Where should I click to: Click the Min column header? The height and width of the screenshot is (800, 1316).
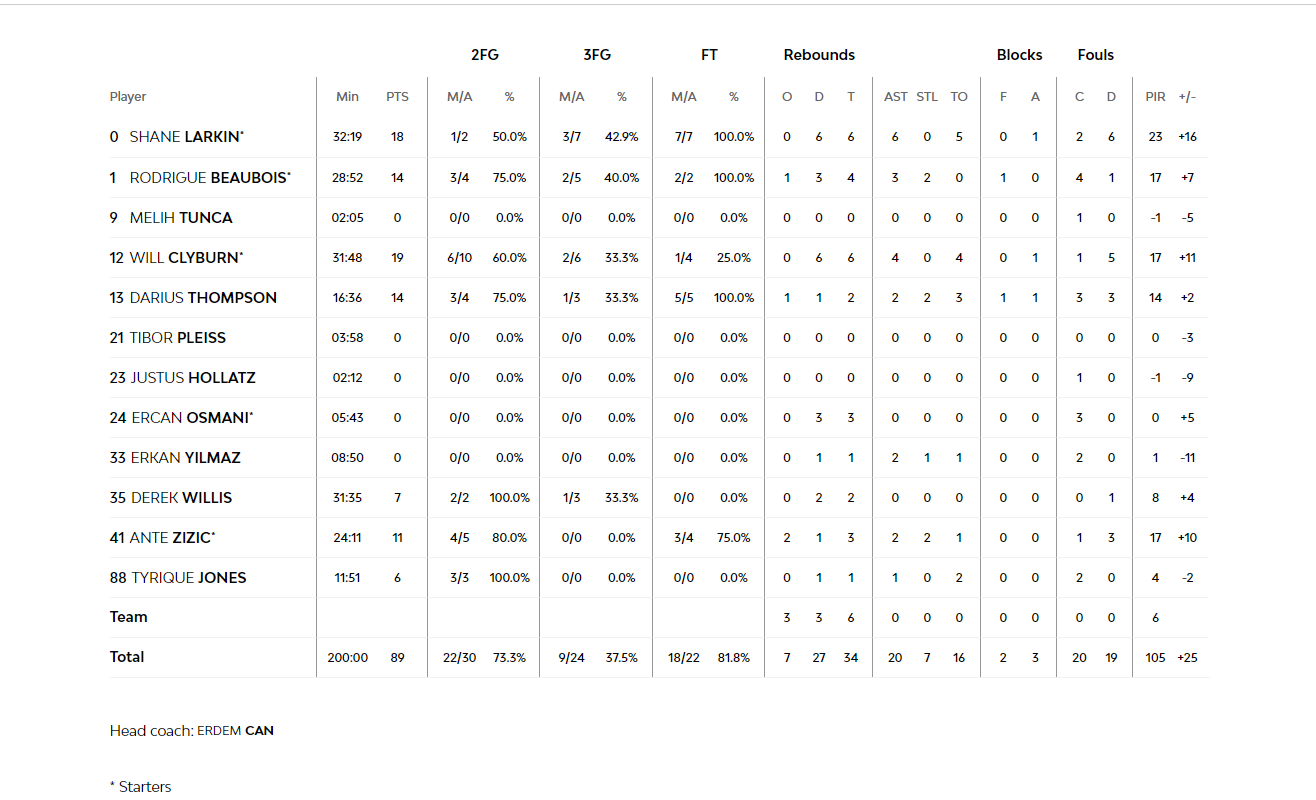coord(347,97)
